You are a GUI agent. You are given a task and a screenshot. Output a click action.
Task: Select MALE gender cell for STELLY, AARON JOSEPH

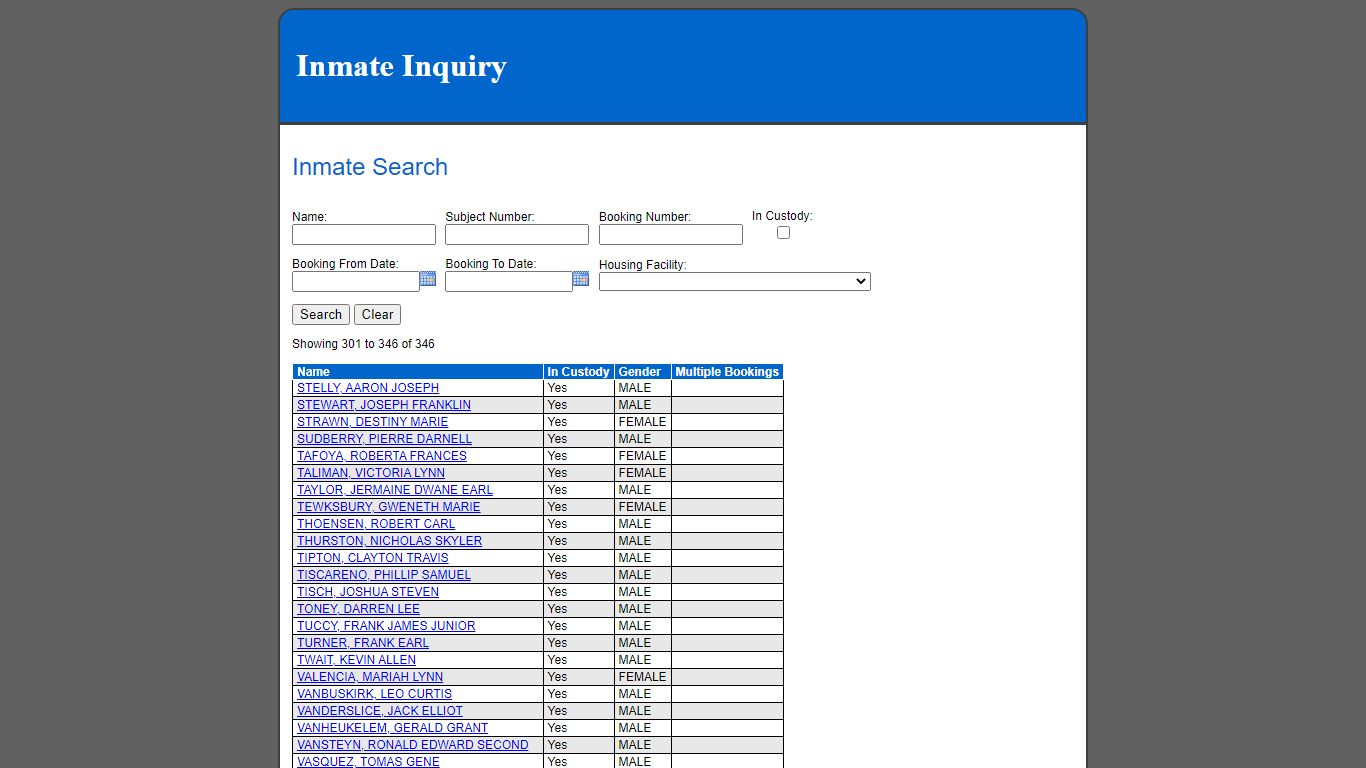point(642,388)
